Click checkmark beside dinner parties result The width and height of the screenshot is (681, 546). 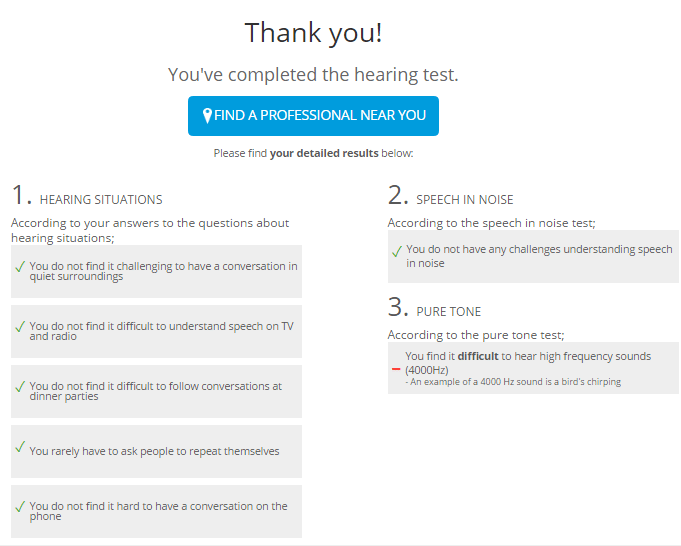pyautogui.click(x=20, y=387)
